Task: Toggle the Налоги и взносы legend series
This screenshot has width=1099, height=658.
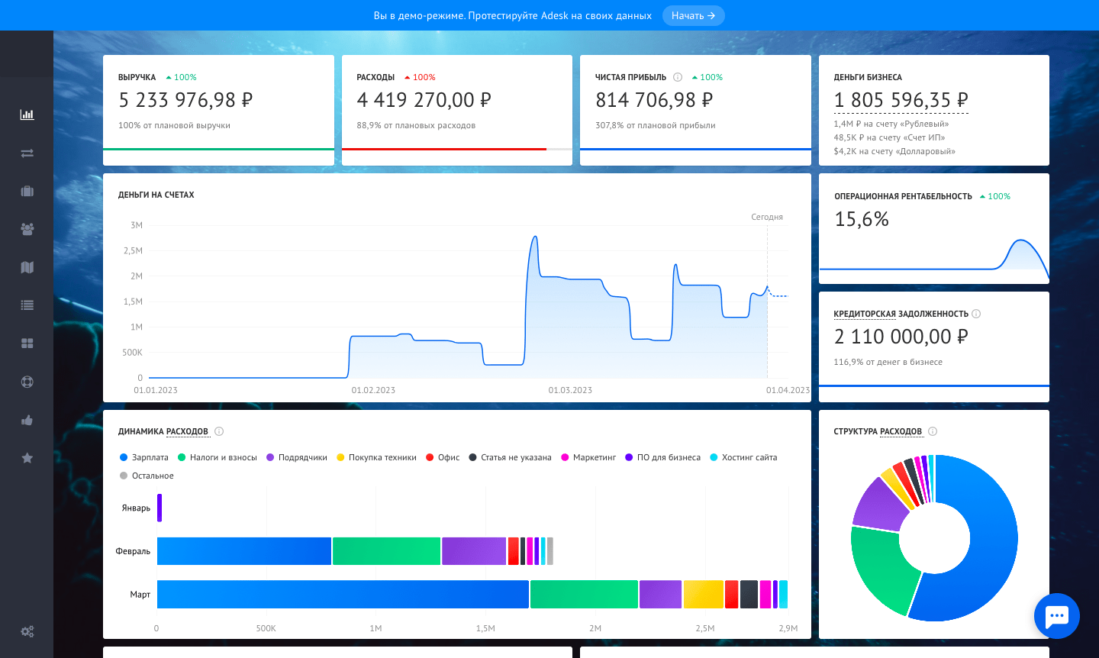Action: coord(217,457)
